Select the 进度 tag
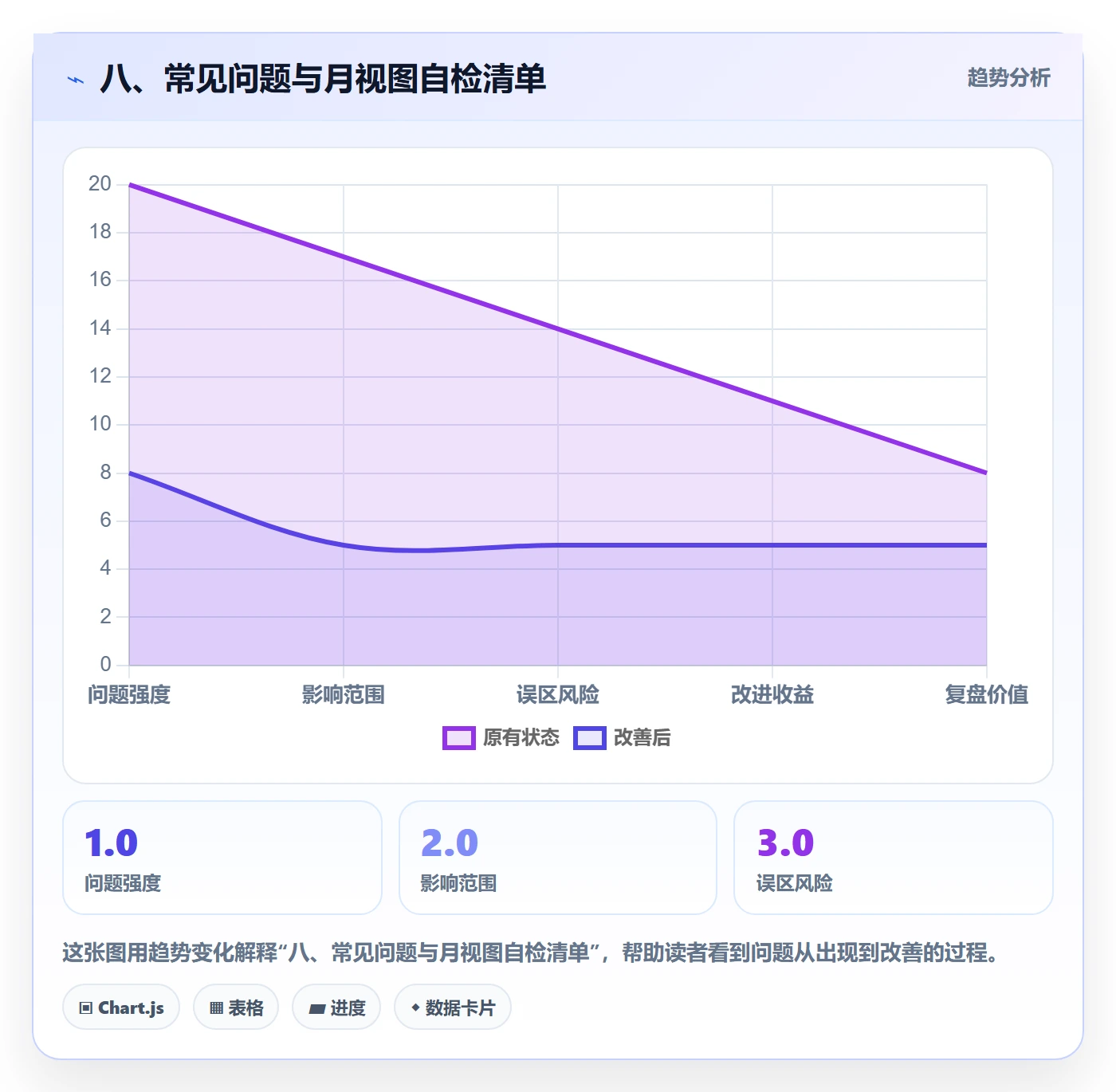 pyautogui.click(x=336, y=1008)
